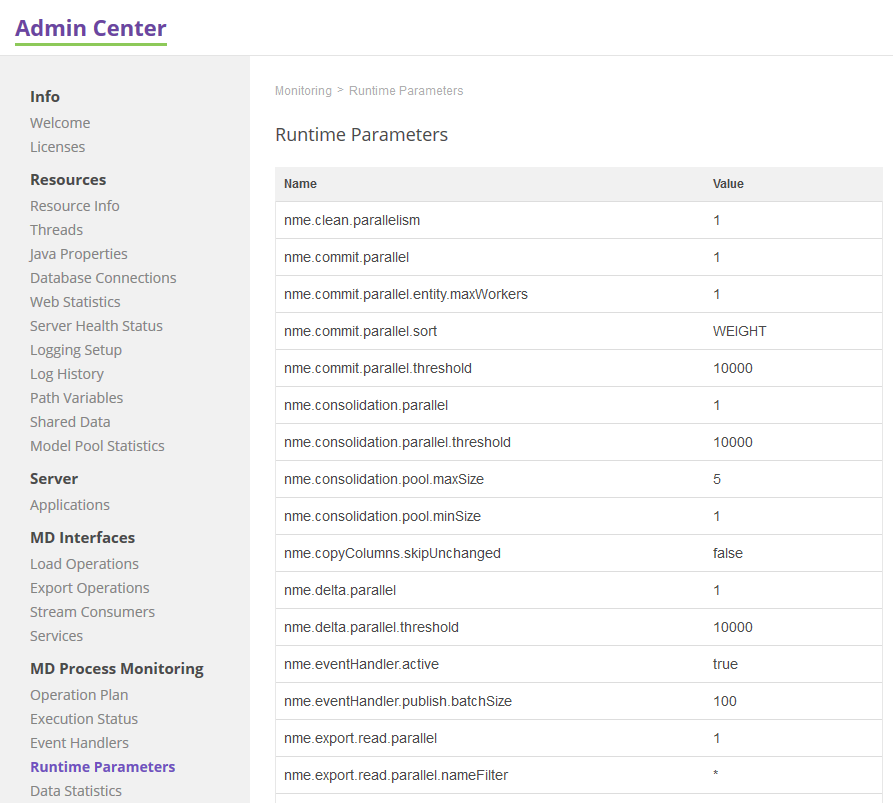893x803 pixels.
Task: Select Threads in the Resources section
Action: pos(56,230)
